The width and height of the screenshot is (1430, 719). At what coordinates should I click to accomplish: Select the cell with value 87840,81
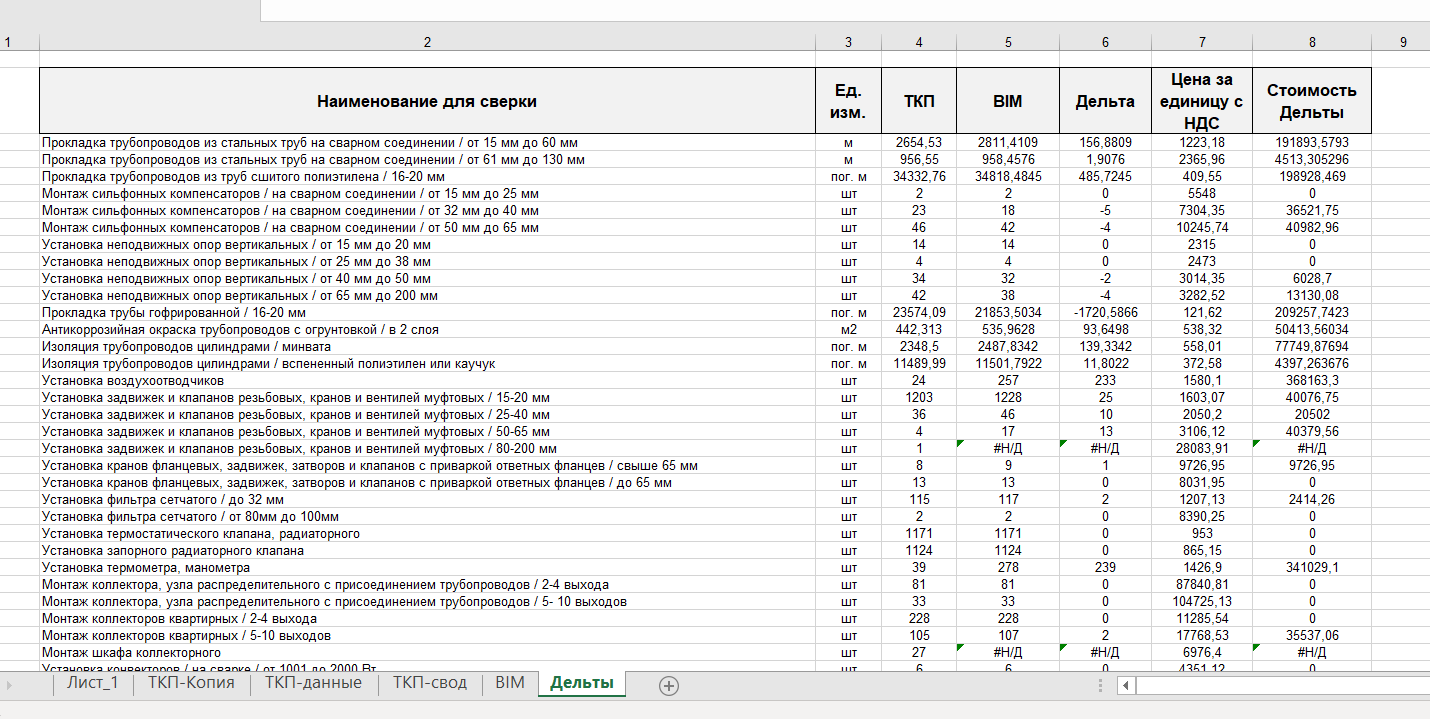tap(1202, 585)
